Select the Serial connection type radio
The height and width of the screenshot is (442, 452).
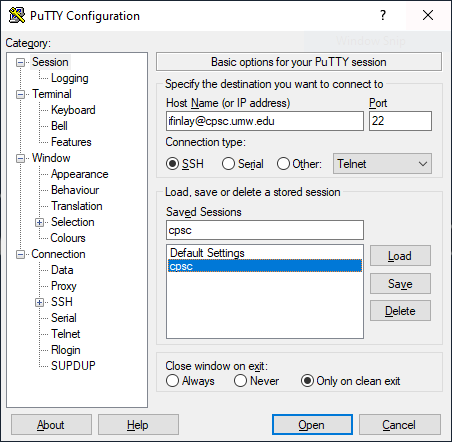pos(228,164)
